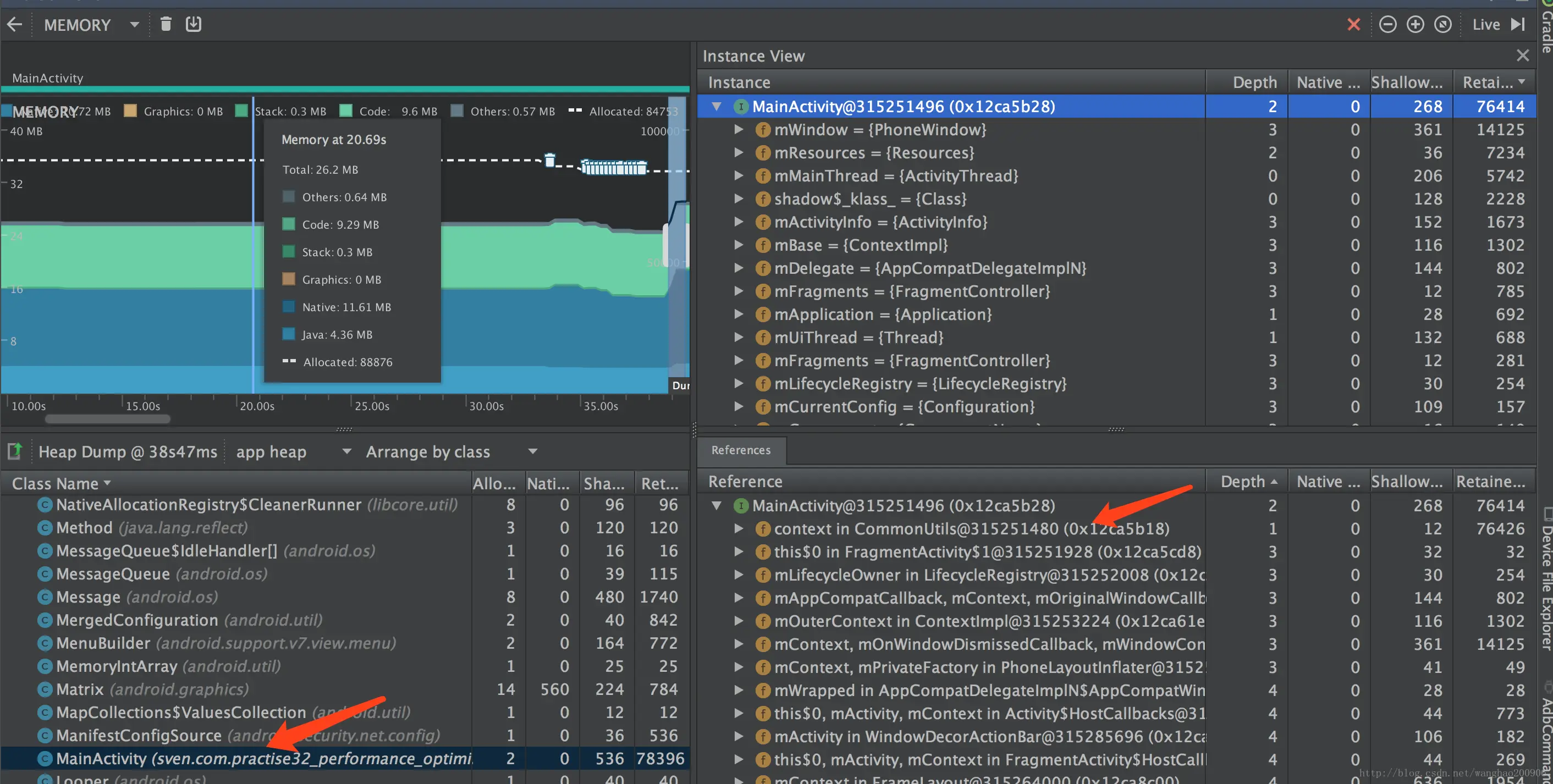Click the Graphics legend color swatch
This screenshot has height=784, width=1553.
coord(130,111)
